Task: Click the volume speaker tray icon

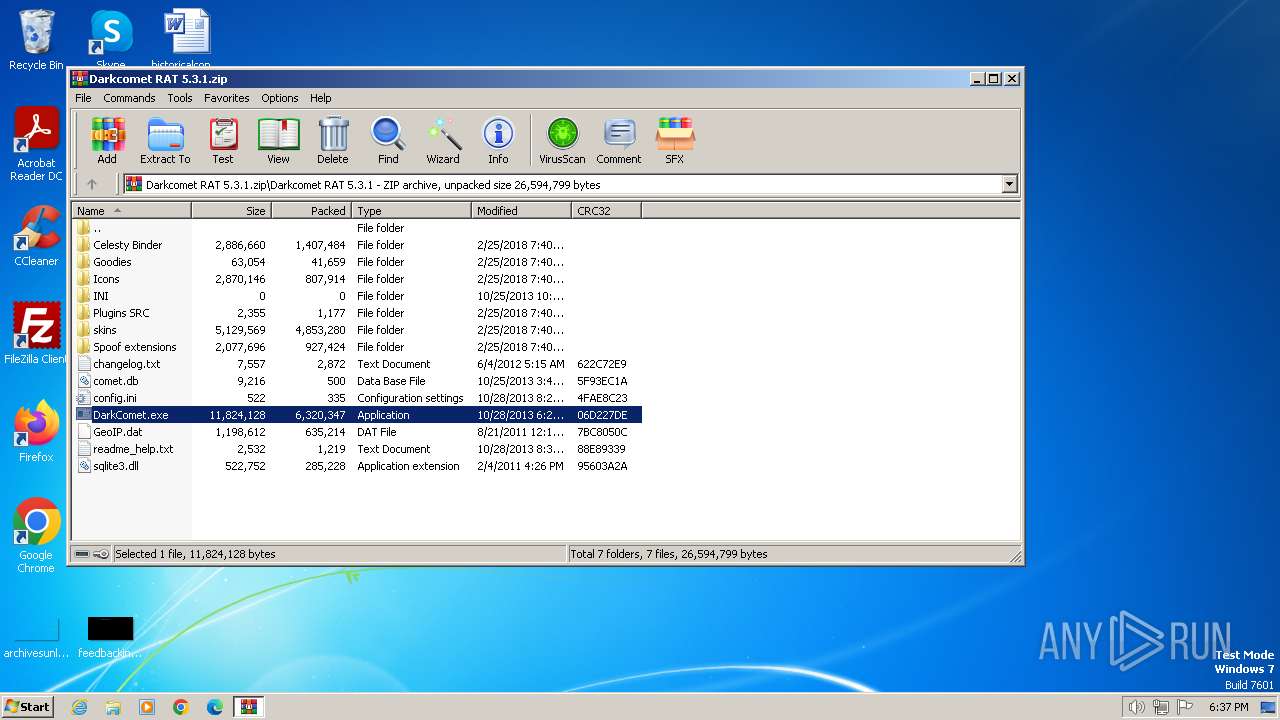Action: click(1136, 707)
